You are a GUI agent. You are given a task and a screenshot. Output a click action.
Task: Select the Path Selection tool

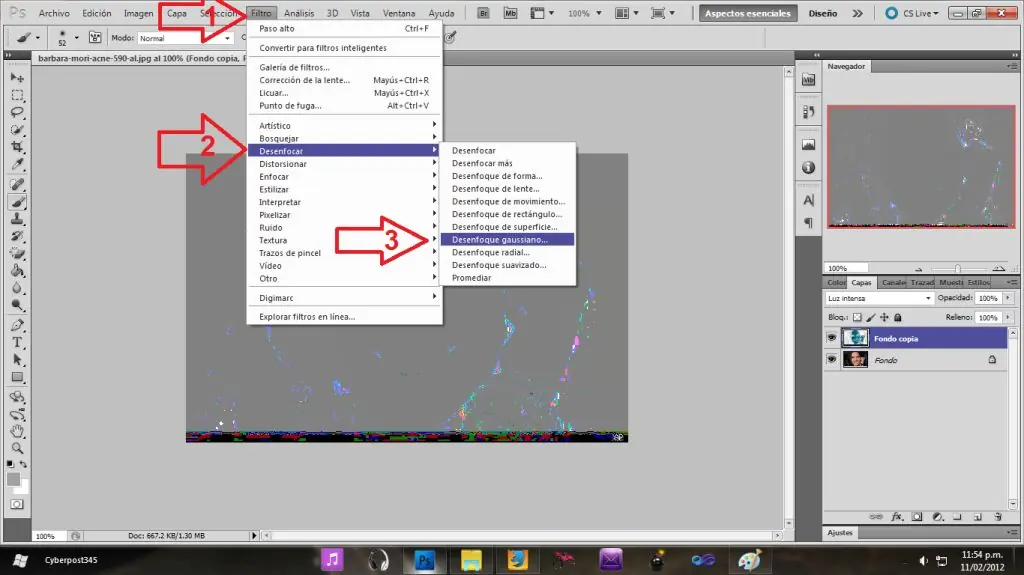tap(18, 359)
